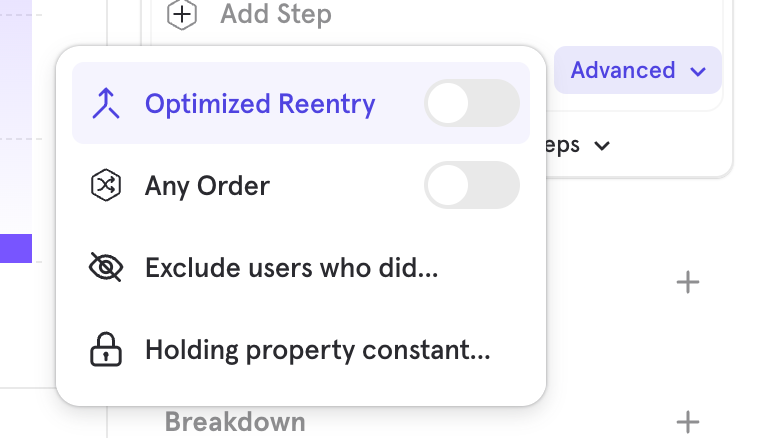
Task: Click the hexagon plus Add Step icon
Action: click(181, 15)
